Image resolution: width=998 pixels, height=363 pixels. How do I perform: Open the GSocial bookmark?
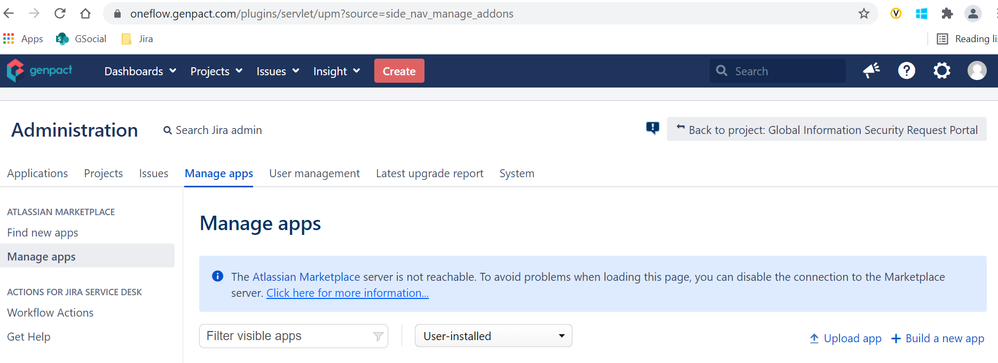(x=81, y=39)
